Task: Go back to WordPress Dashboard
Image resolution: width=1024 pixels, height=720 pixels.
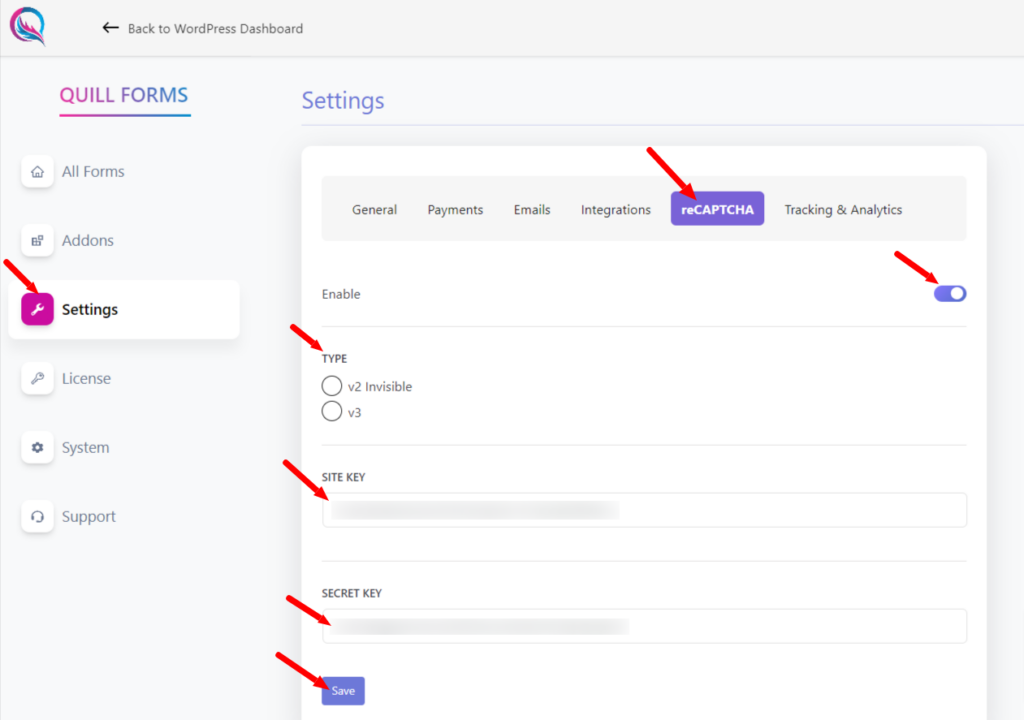Action: [x=215, y=28]
